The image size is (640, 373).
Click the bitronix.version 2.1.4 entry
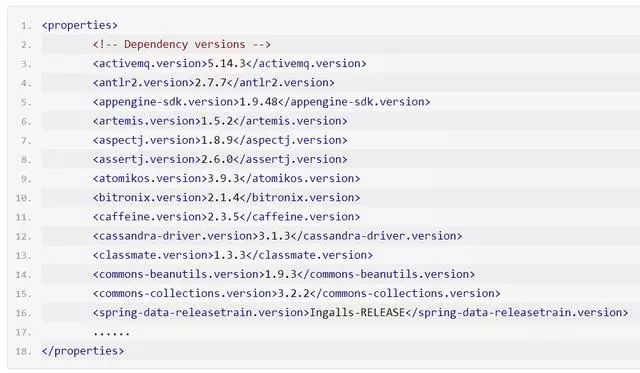tap(226, 198)
